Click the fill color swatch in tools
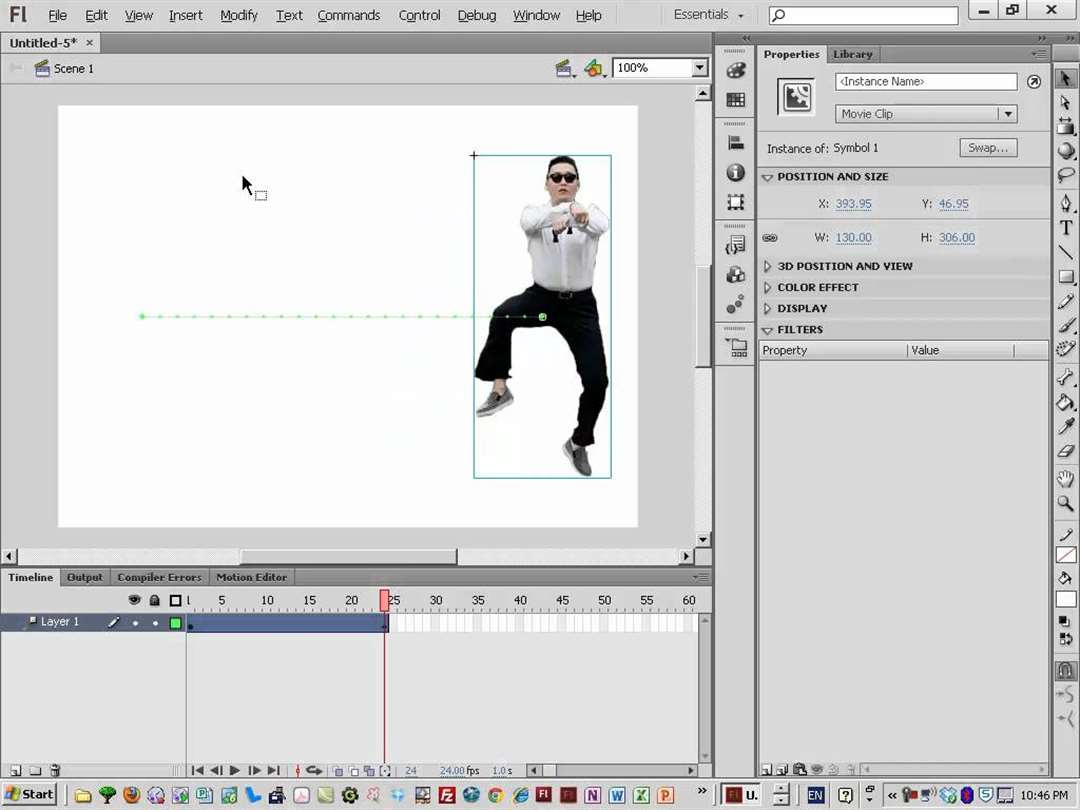The image size is (1080, 810). click(1067, 599)
